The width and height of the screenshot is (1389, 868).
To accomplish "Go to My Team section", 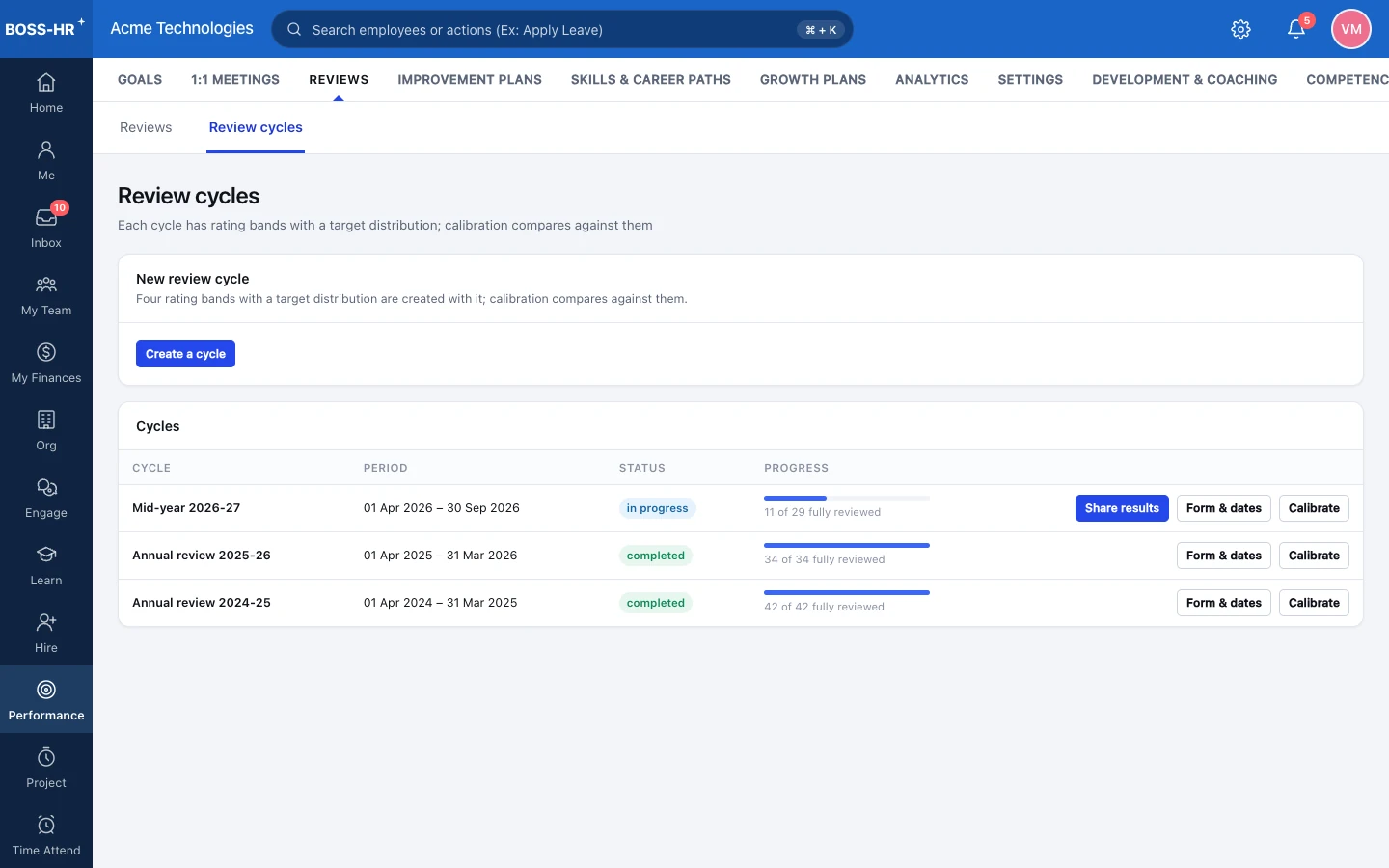I will click(46, 294).
